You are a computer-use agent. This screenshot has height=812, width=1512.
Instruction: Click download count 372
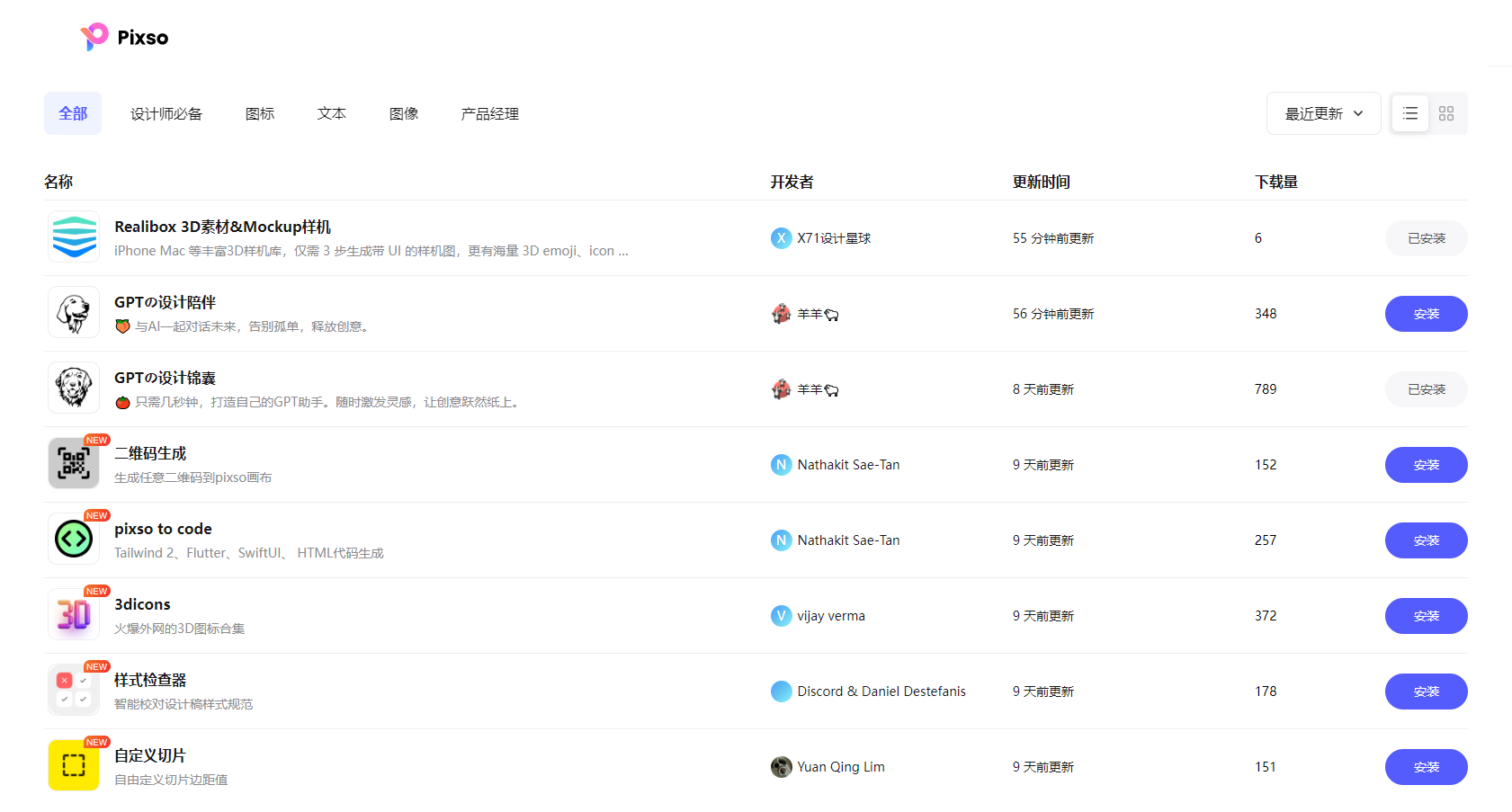point(1266,616)
